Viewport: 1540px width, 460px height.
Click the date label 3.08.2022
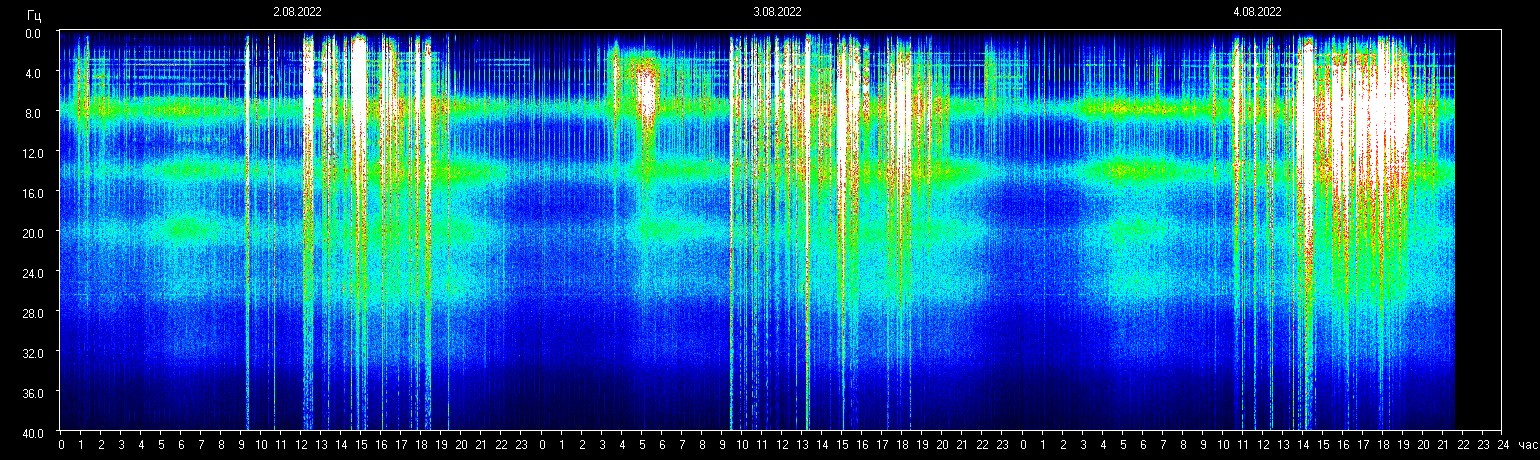tap(777, 12)
